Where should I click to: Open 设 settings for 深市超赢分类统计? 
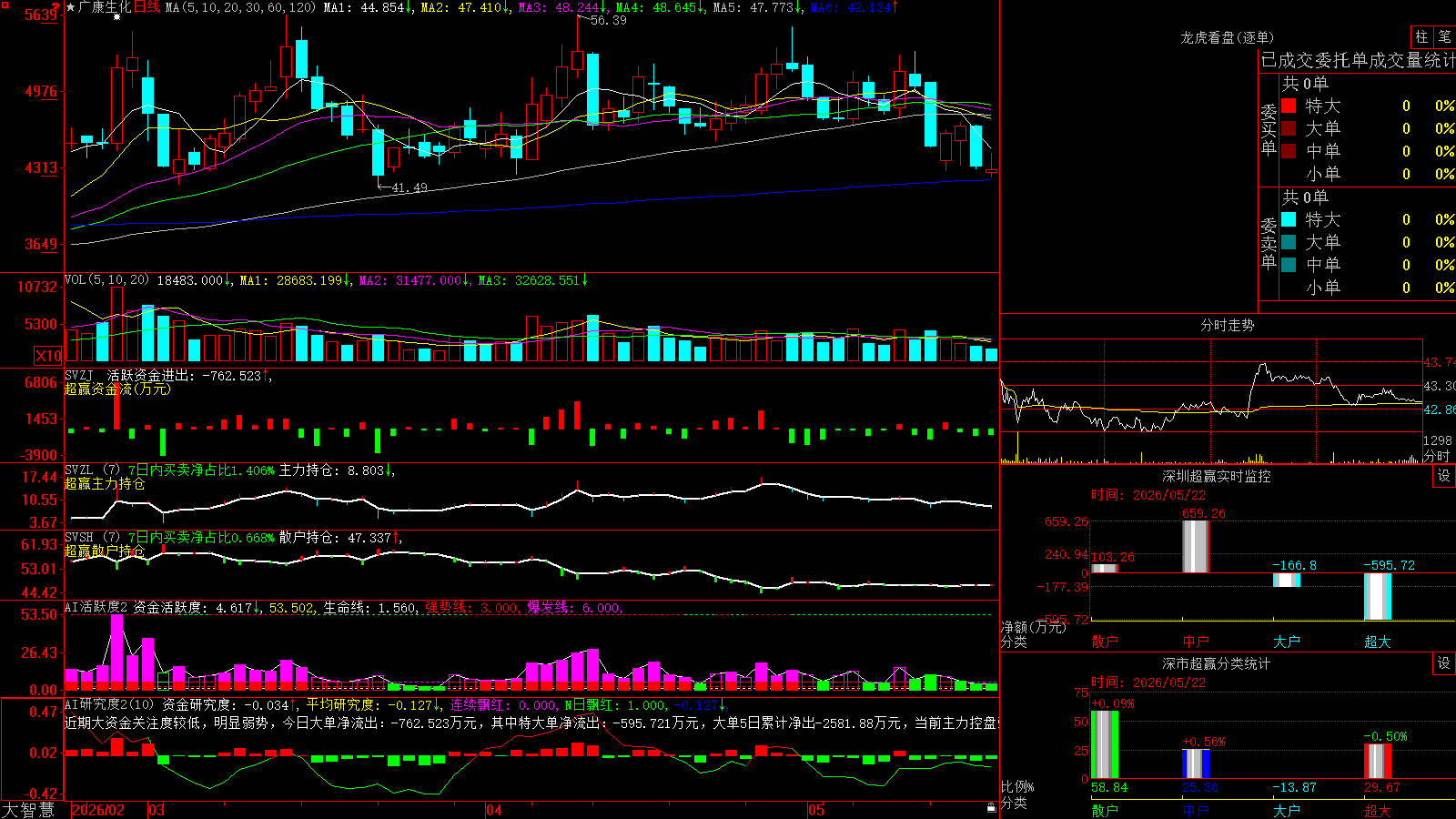click(1444, 663)
